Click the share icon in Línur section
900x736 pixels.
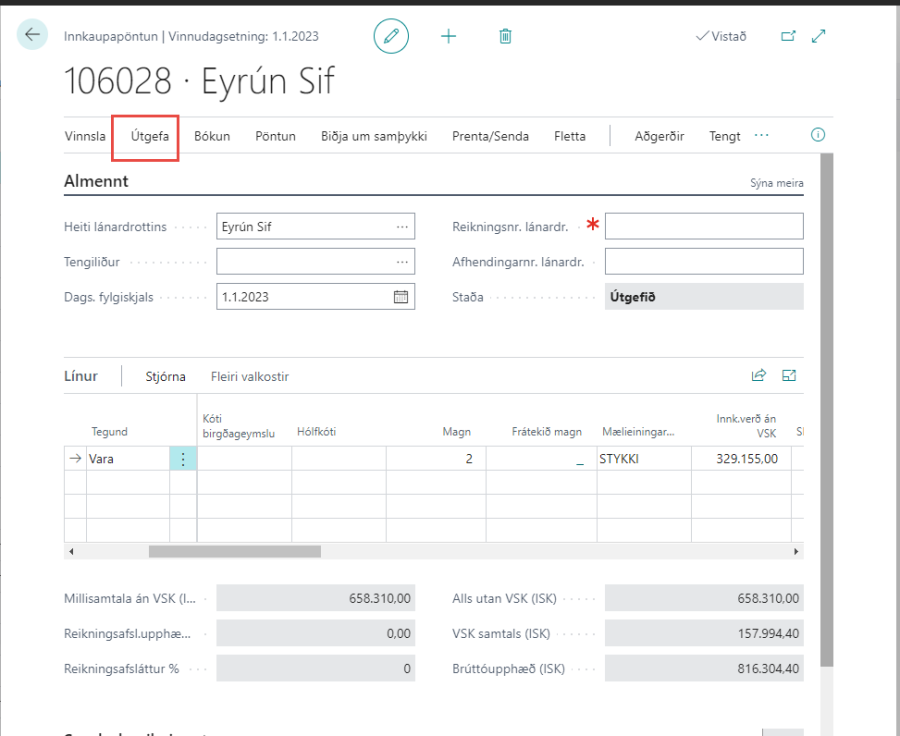(758, 376)
